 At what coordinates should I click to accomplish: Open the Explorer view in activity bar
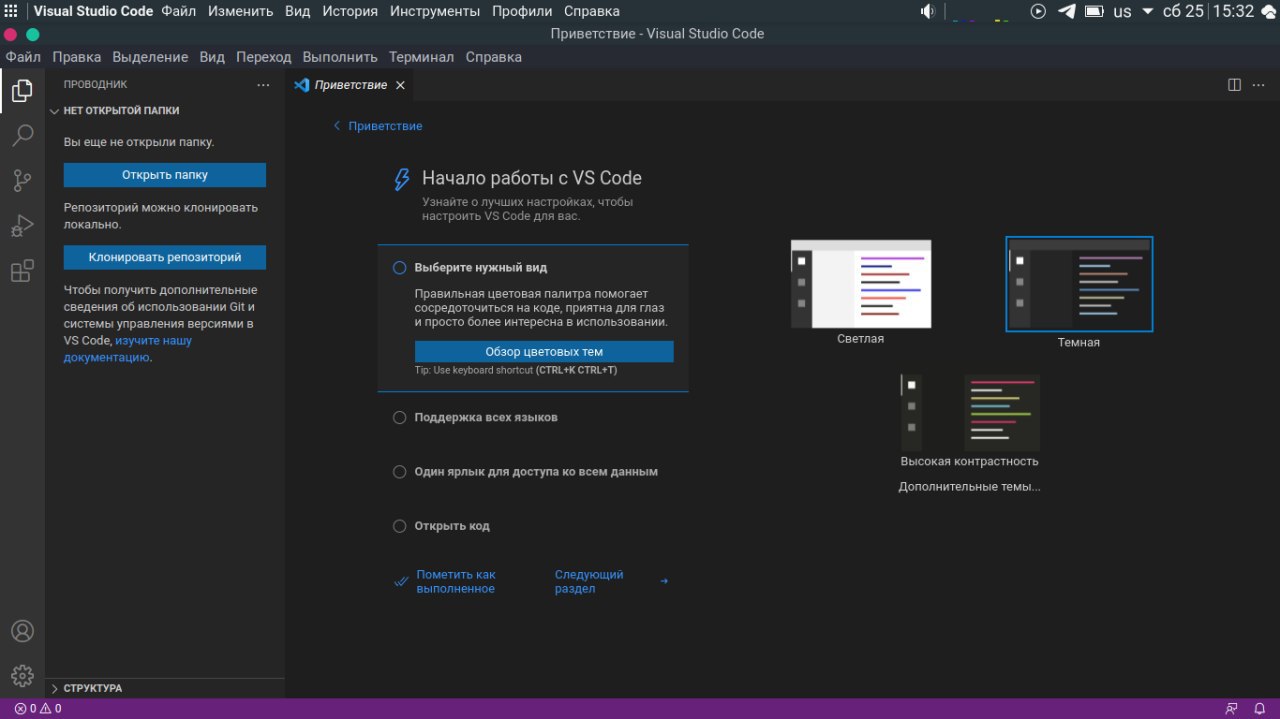22,91
